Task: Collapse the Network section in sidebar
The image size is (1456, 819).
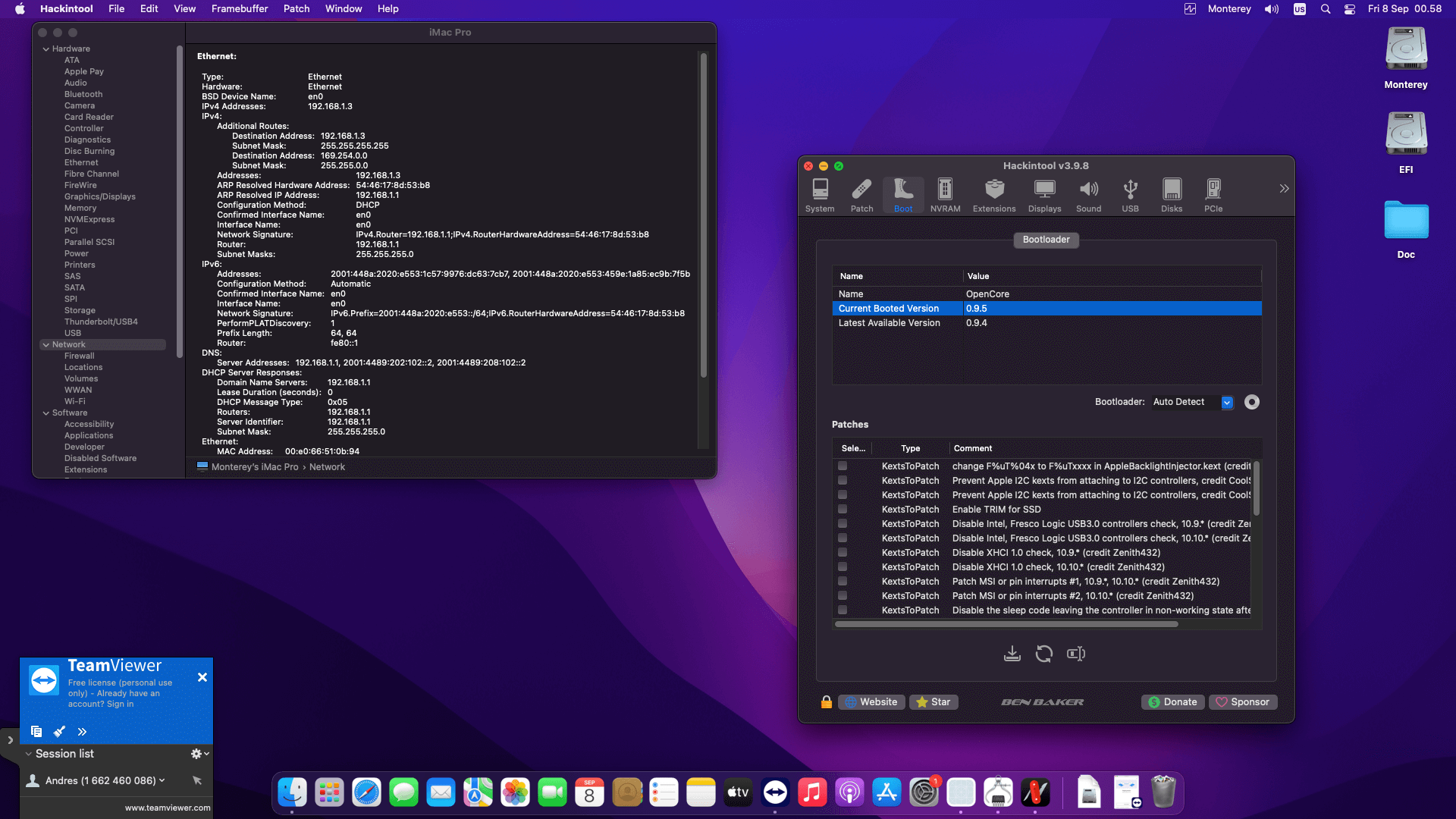Action: click(46, 344)
